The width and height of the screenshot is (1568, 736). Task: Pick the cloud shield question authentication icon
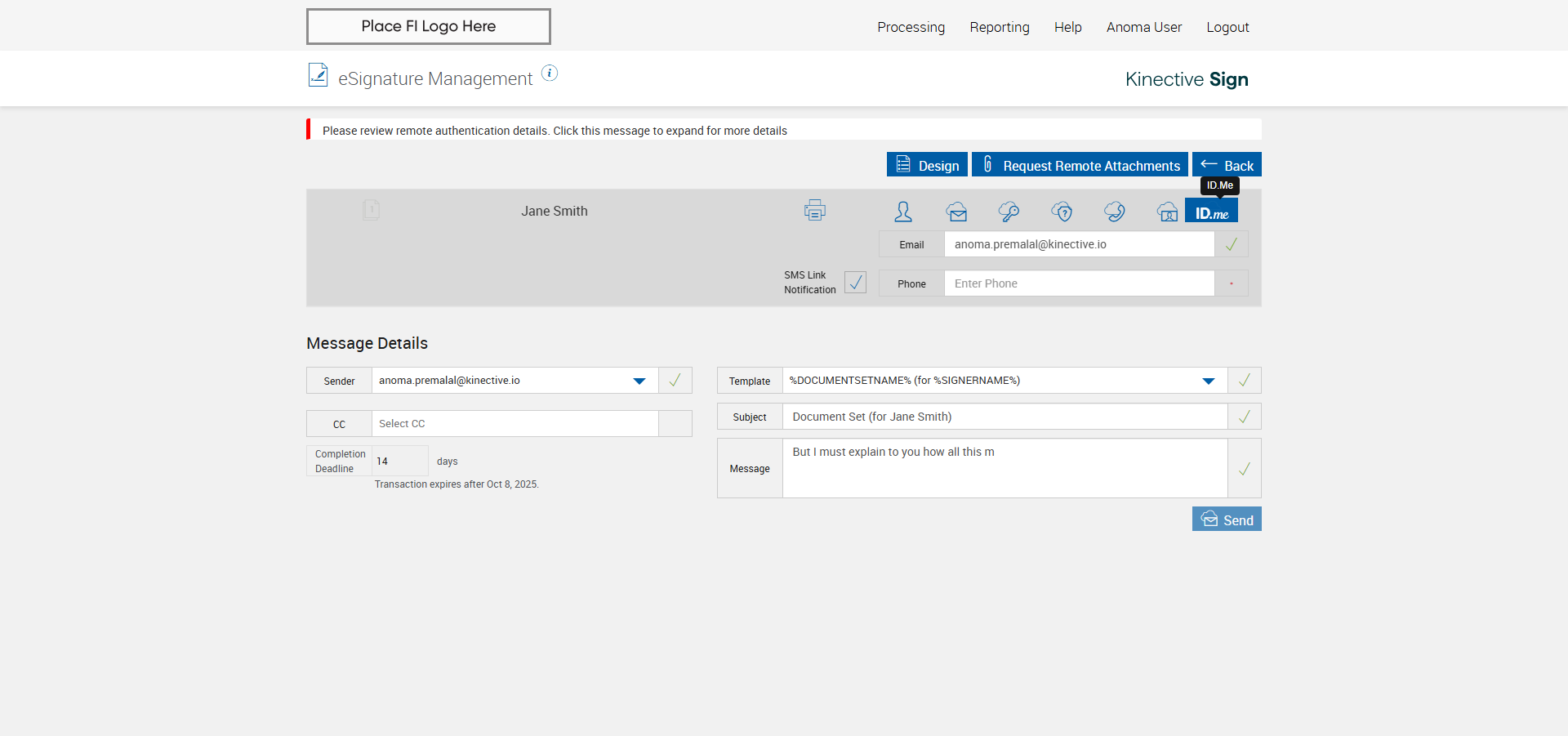[x=1062, y=212]
